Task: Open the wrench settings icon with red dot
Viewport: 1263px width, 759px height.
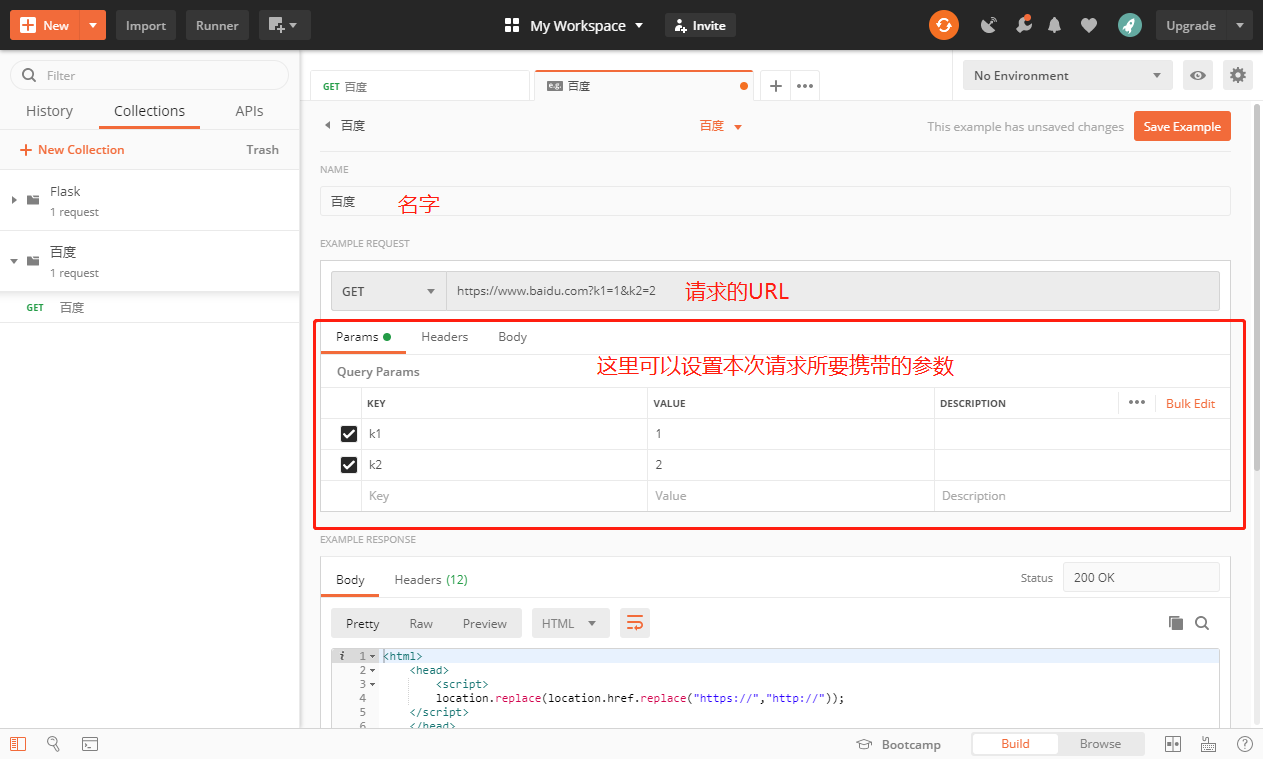Action: pyautogui.click(x=1023, y=24)
